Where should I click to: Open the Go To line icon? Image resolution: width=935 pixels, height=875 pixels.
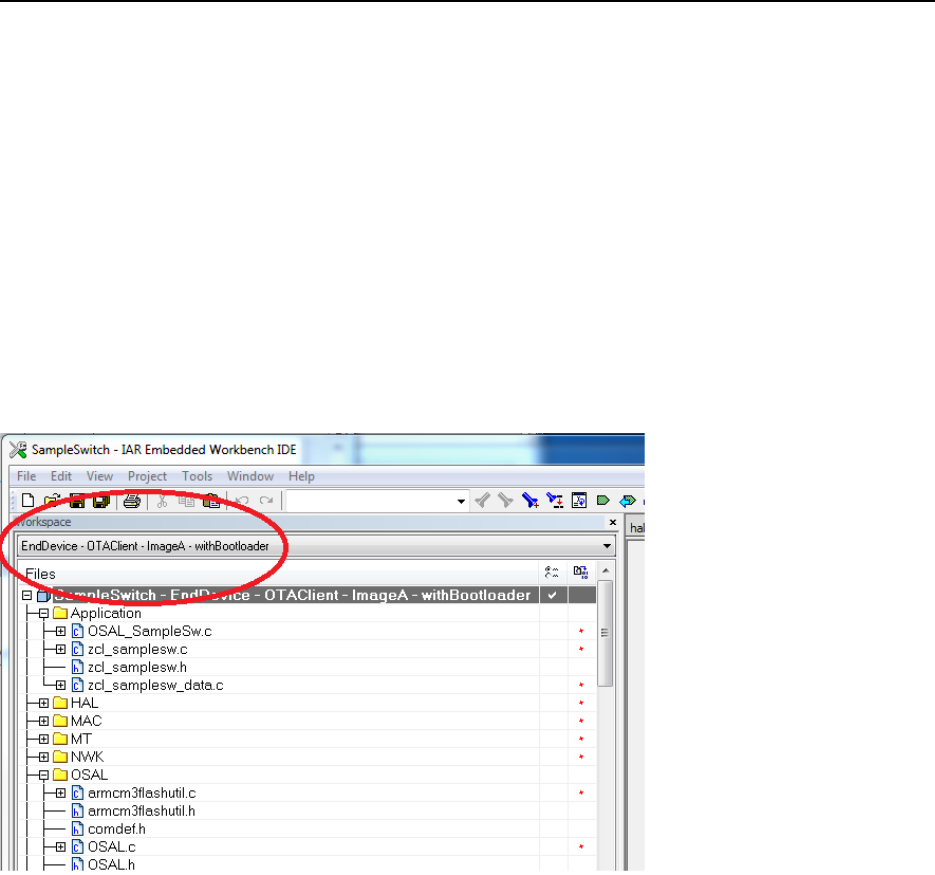click(579, 500)
